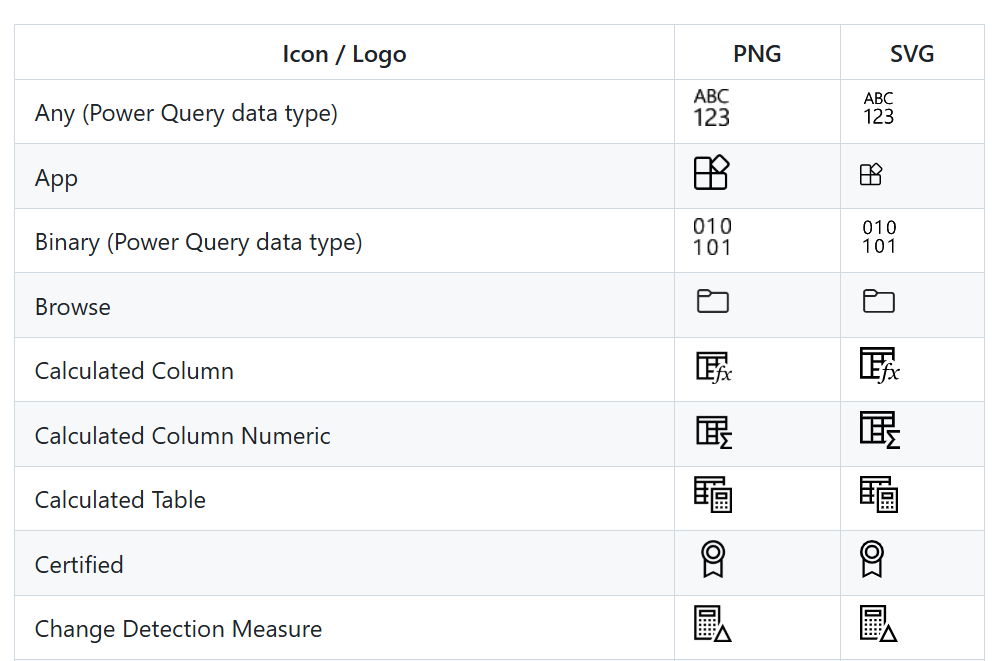Select the Calculated Column Numeric PNG icon

[x=714, y=432]
